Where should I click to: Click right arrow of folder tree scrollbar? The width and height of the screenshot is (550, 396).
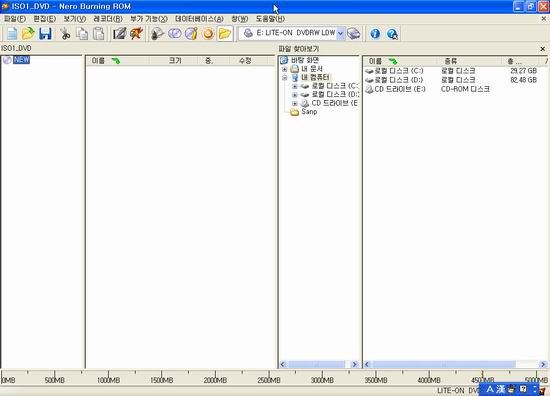coord(355,364)
